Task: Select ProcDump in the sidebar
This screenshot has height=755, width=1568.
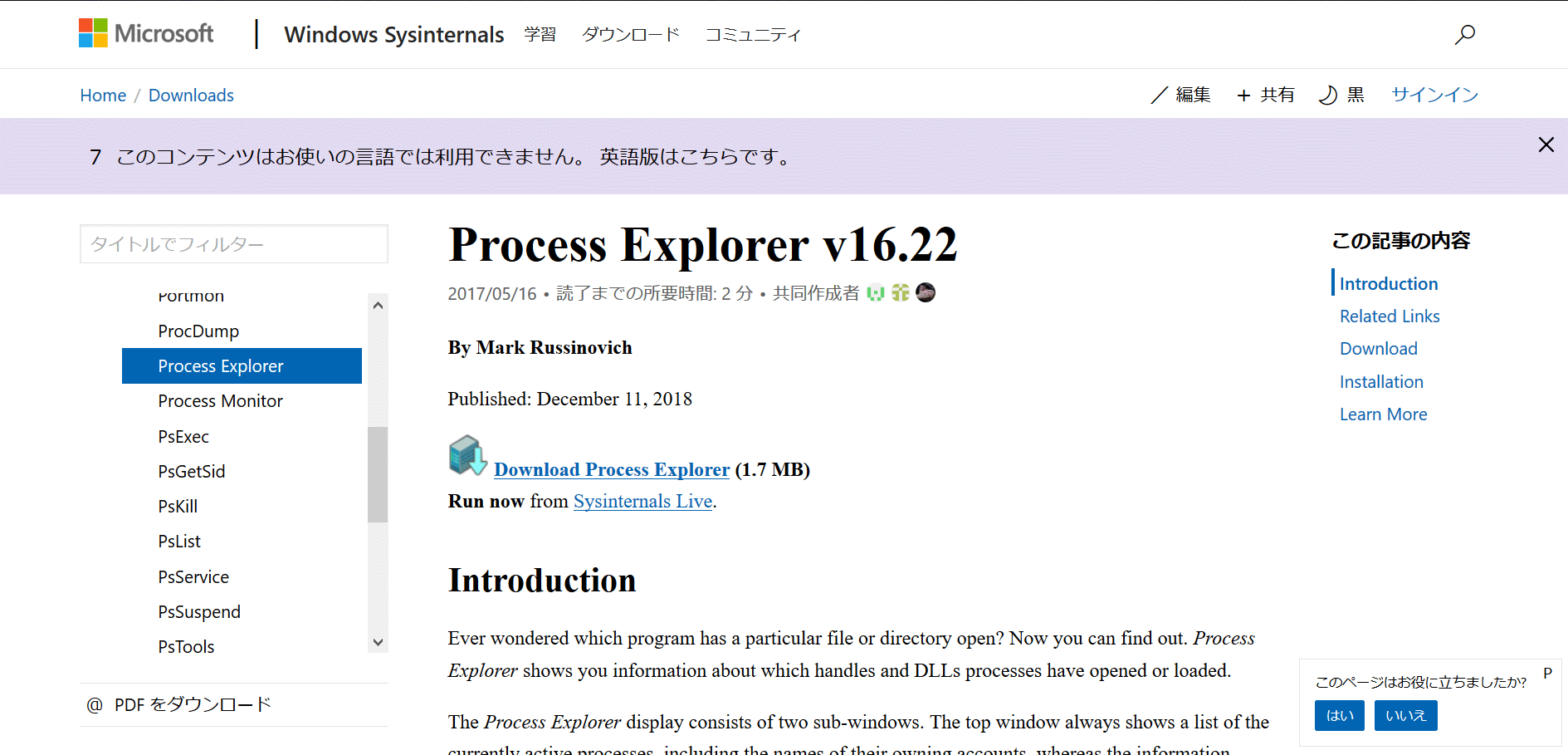Action: (198, 331)
